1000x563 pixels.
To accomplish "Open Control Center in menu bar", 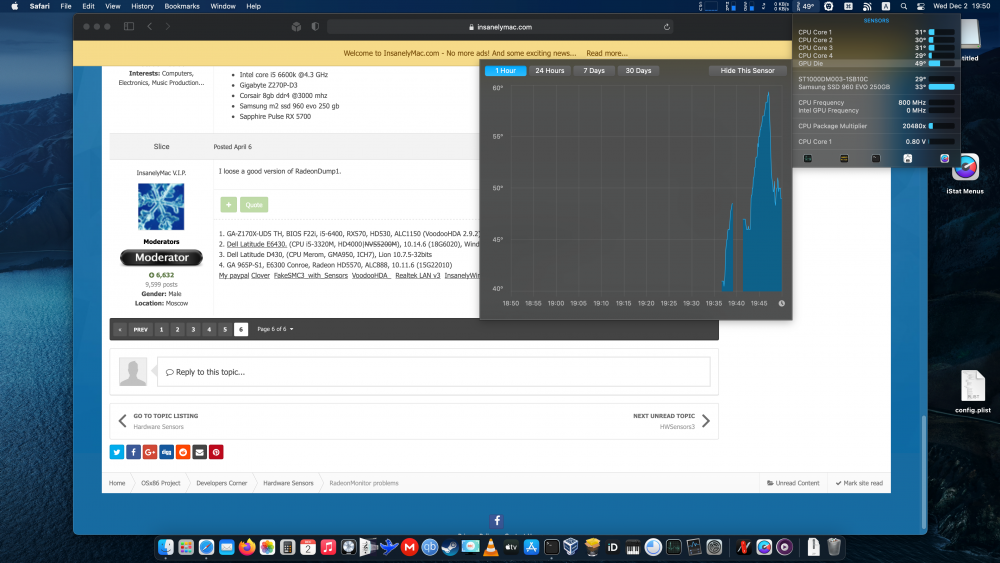I will click(x=921, y=6).
